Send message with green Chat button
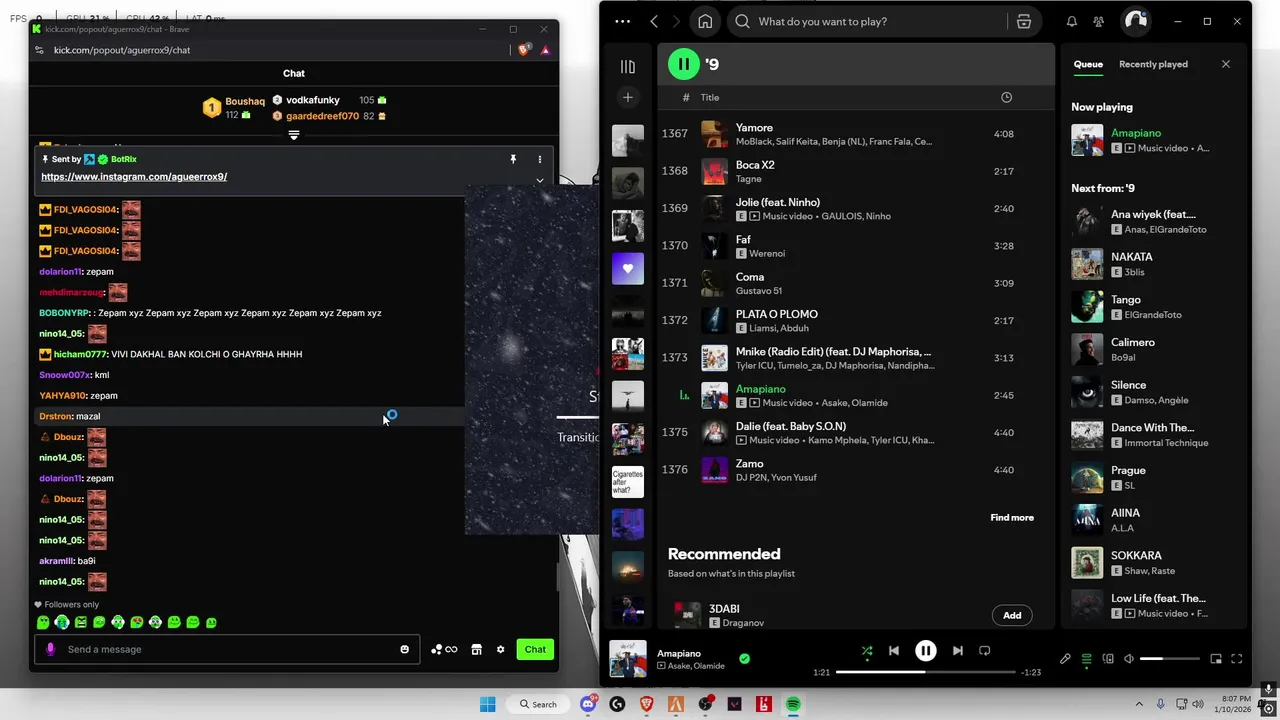This screenshot has width=1280, height=720. coord(535,649)
